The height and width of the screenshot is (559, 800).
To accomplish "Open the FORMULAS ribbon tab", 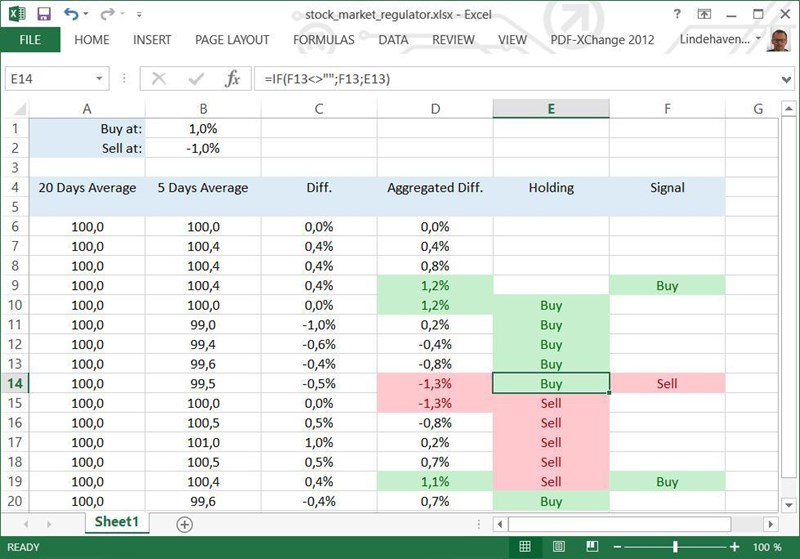I will pyautogui.click(x=323, y=40).
